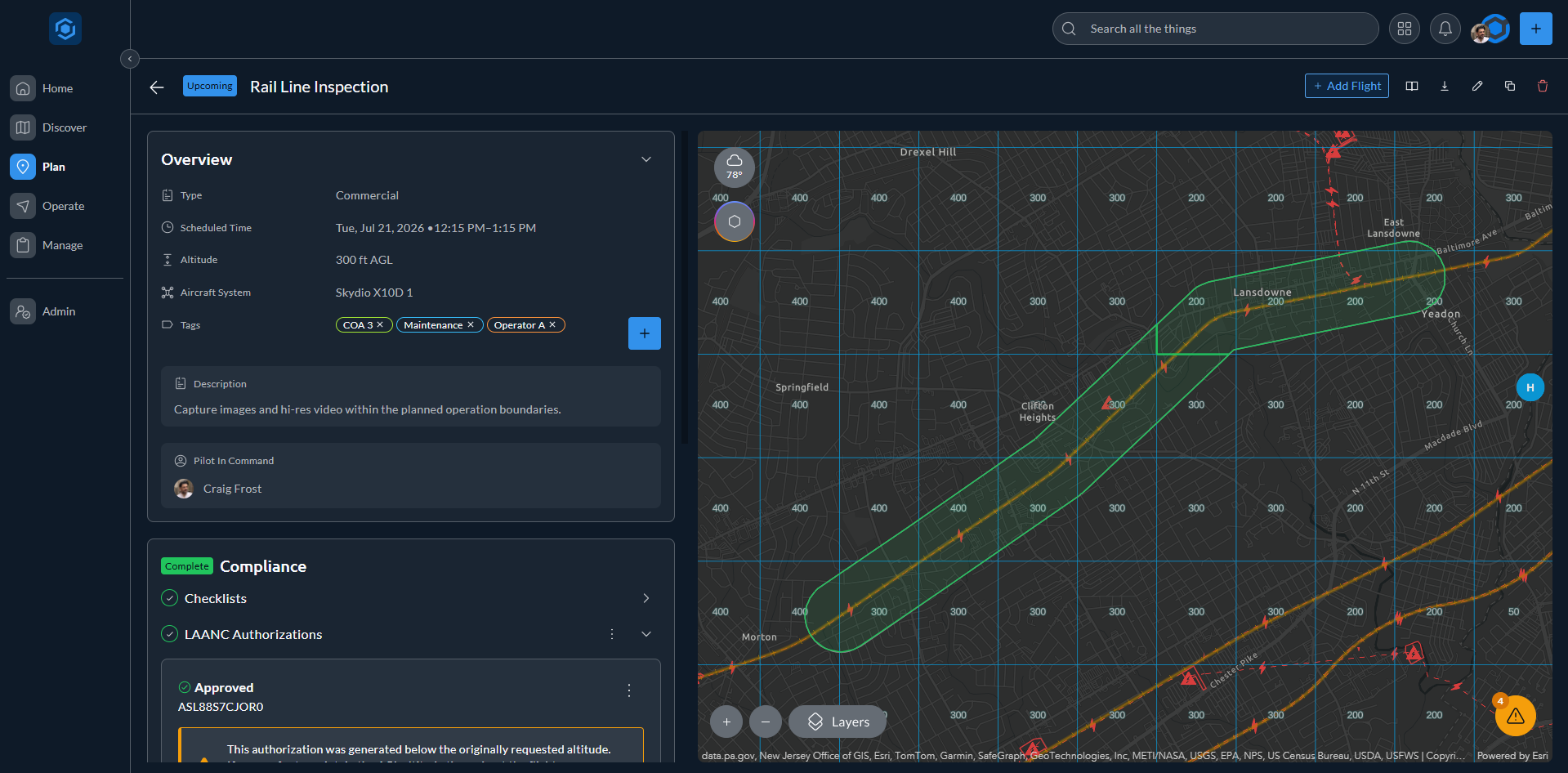Duplicate the mission with the copy icon
The width and height of the screenshot is (1568, 773).
click(x=1510, y=86)
